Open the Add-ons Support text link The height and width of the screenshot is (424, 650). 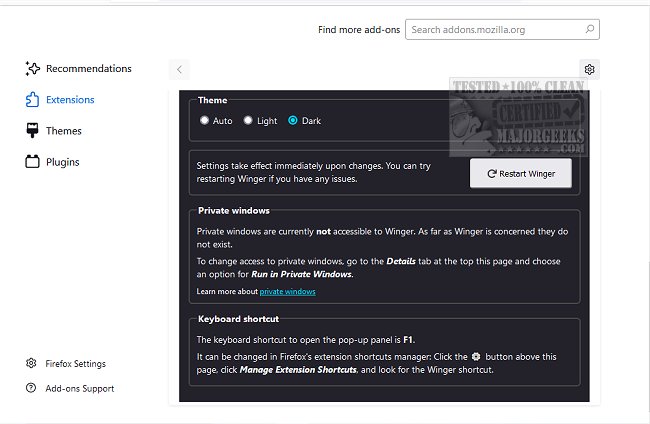[x=80, y=388]
